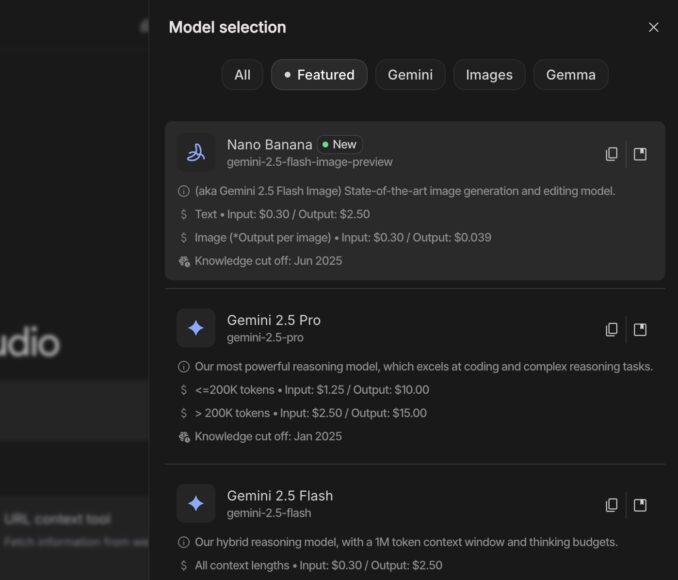678x580 pixels.
Task: Filter models by Gemma
Action: click(570, 75)
